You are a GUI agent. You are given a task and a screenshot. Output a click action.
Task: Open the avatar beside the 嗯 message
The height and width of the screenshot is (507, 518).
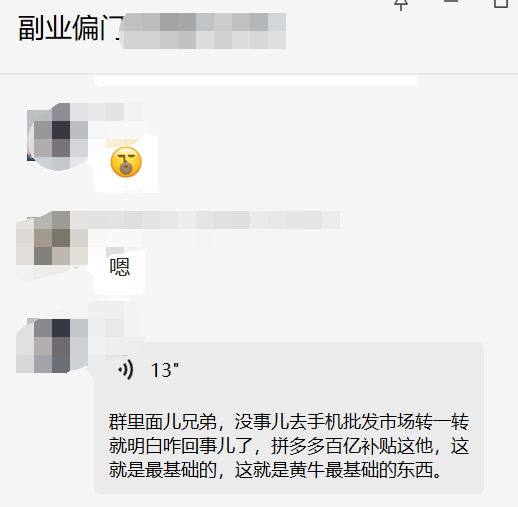pyautogui.click(x=52, y=245)
